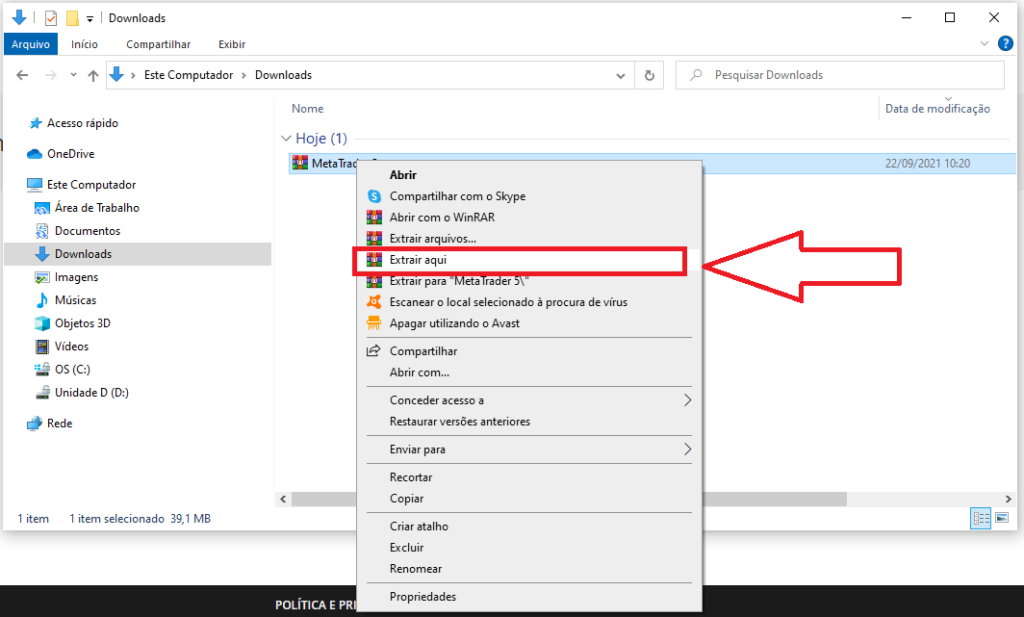
Task: Expand the Conceder acesso a submenu
Action: pyautogui.click(x=687, y=400)
